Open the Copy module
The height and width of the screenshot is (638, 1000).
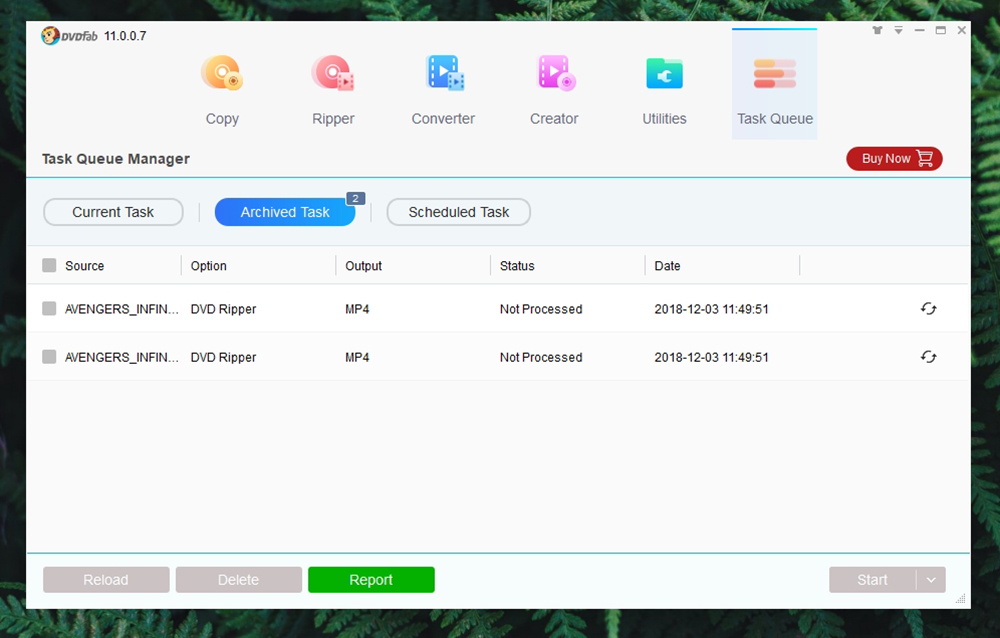[x=222, y=91]
